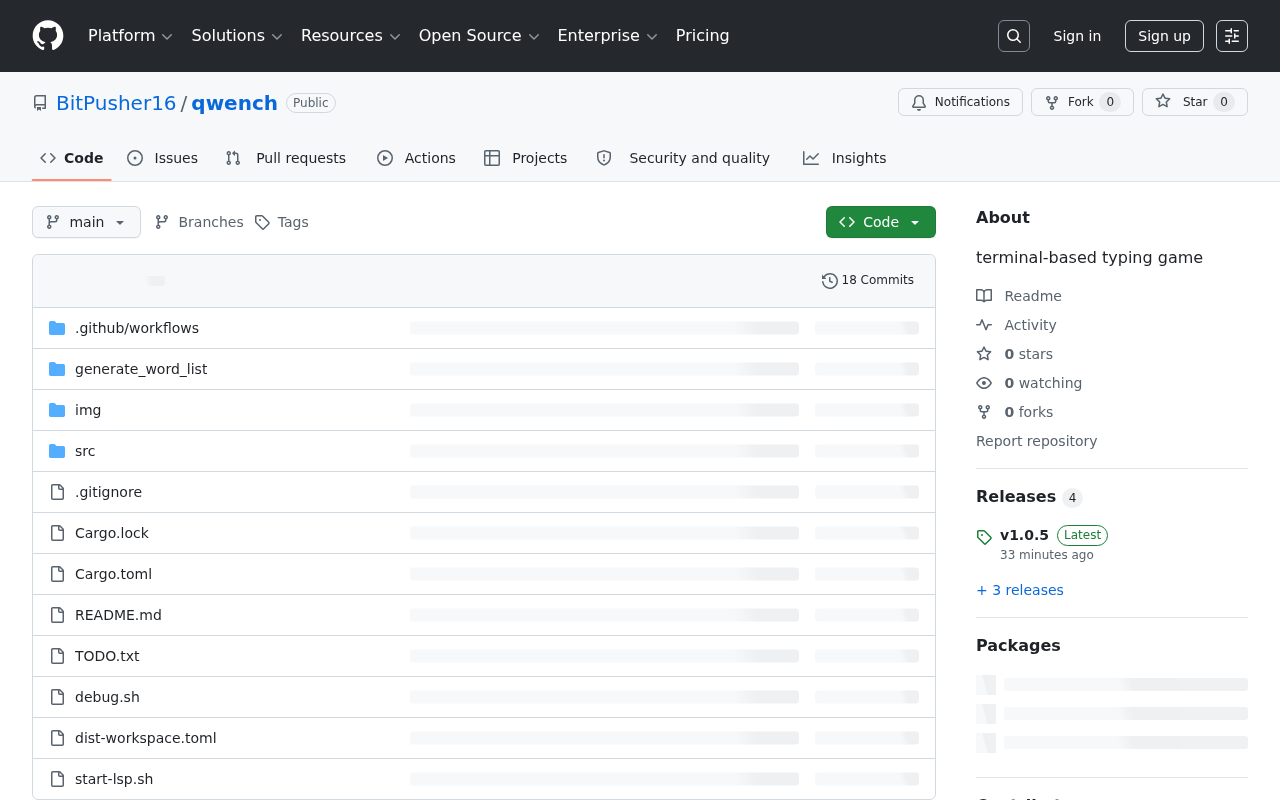This screenshot has width=1280, height=800.
Task: Open the green Code dropdown
Action: 881,222
